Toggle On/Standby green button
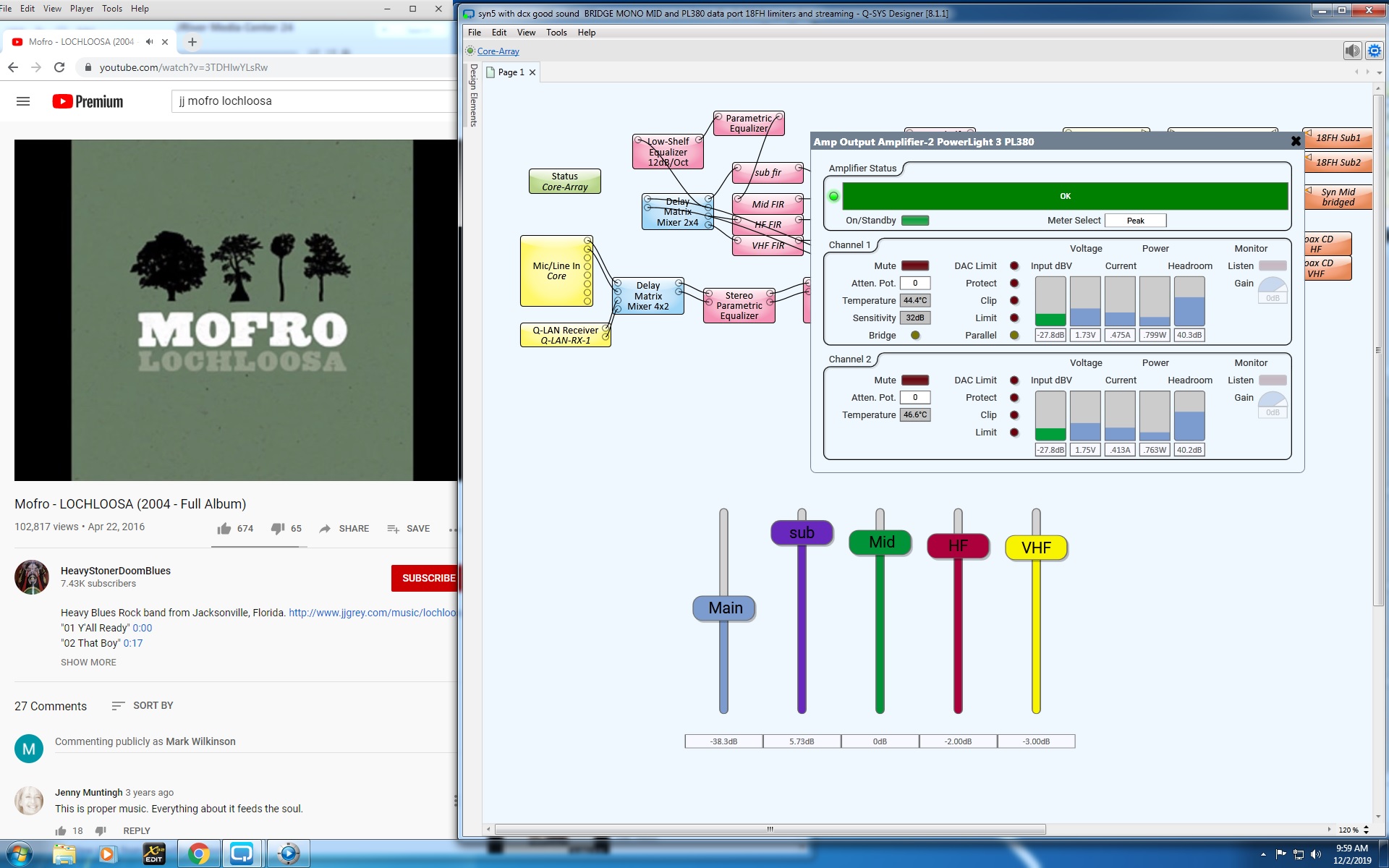The height and width of the screenshot is (868, 1389). click(x=915, y=221)
